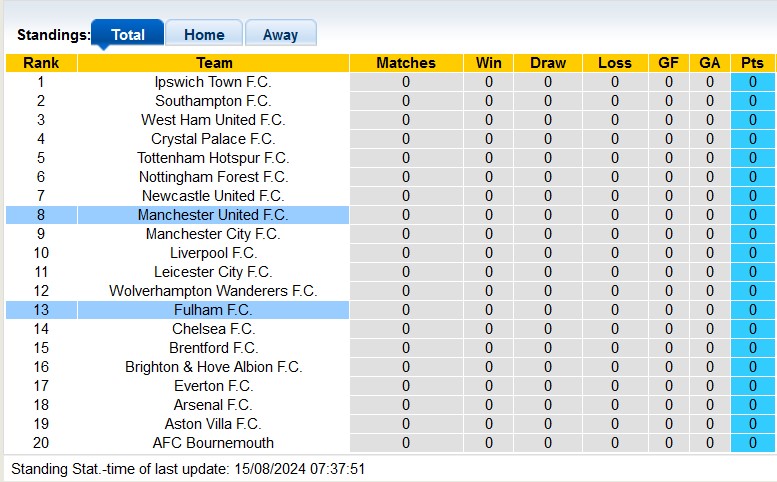This screenshot has height=482, width=777.
Task: Click Manchester City F.C. points cell
Action: (x=752, y=234)
